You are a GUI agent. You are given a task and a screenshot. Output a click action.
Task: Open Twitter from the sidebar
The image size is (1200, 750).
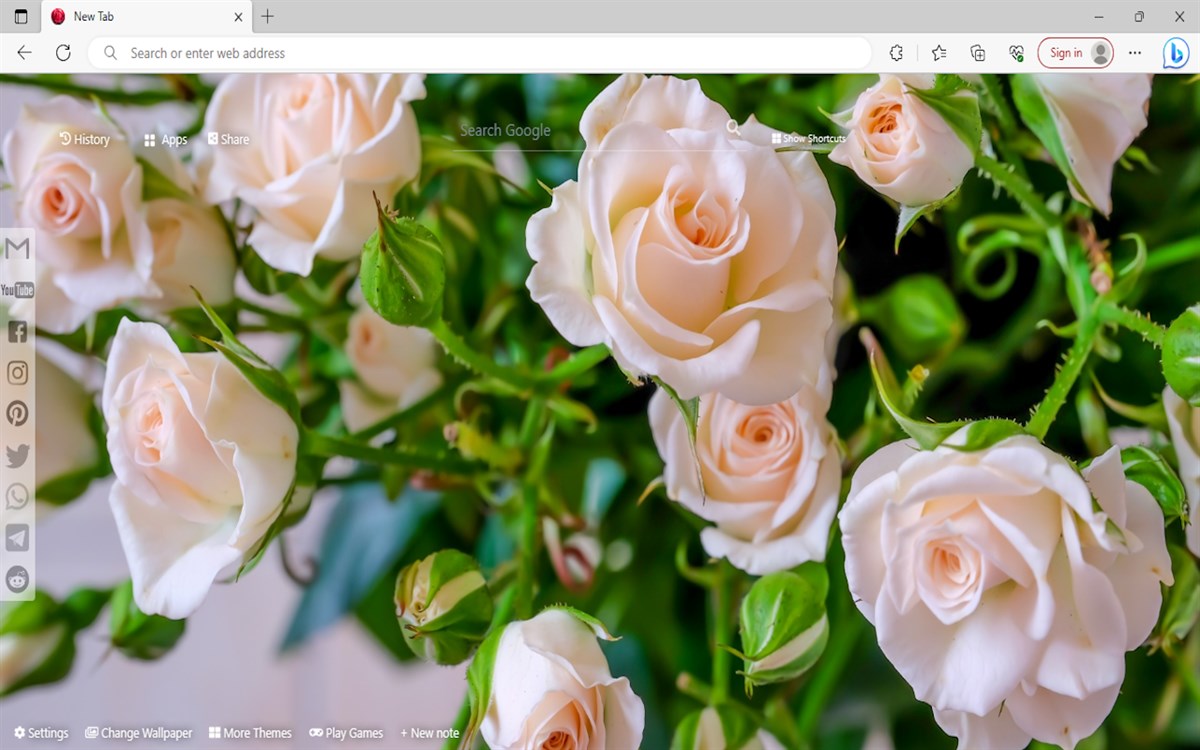17,455
